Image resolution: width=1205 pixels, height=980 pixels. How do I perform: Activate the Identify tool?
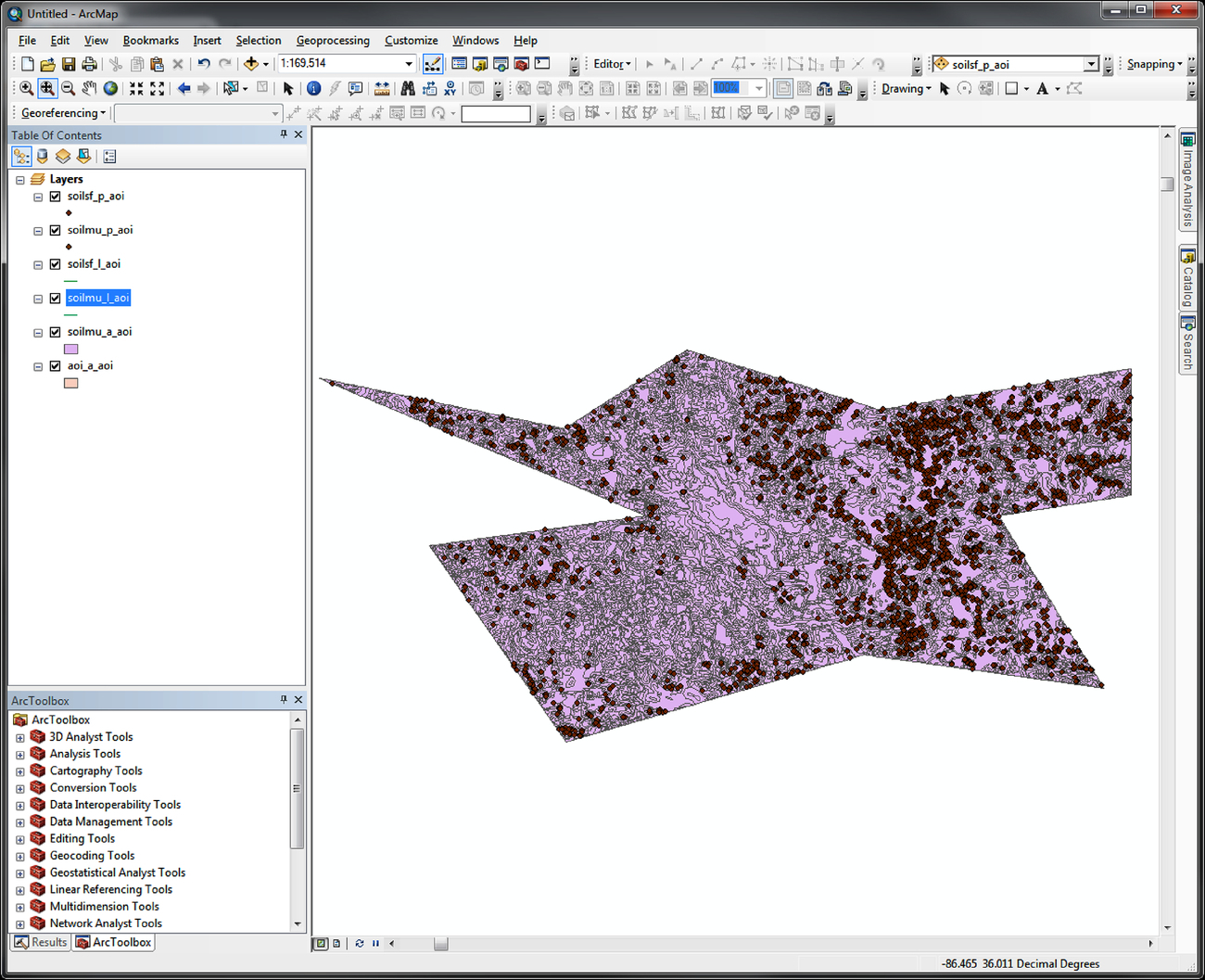click(x=313, y=89)
